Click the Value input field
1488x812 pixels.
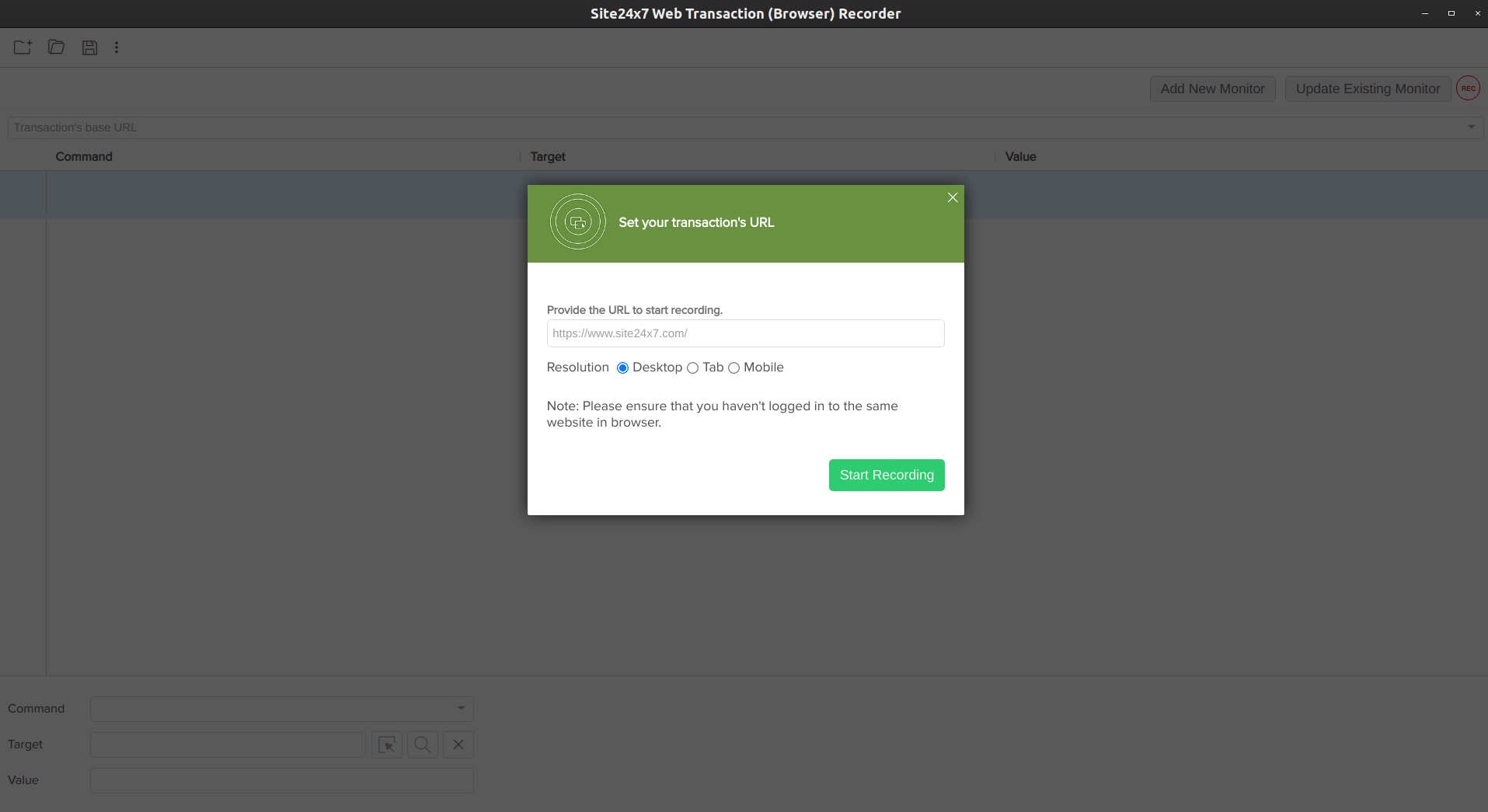(x=281, y=780)
